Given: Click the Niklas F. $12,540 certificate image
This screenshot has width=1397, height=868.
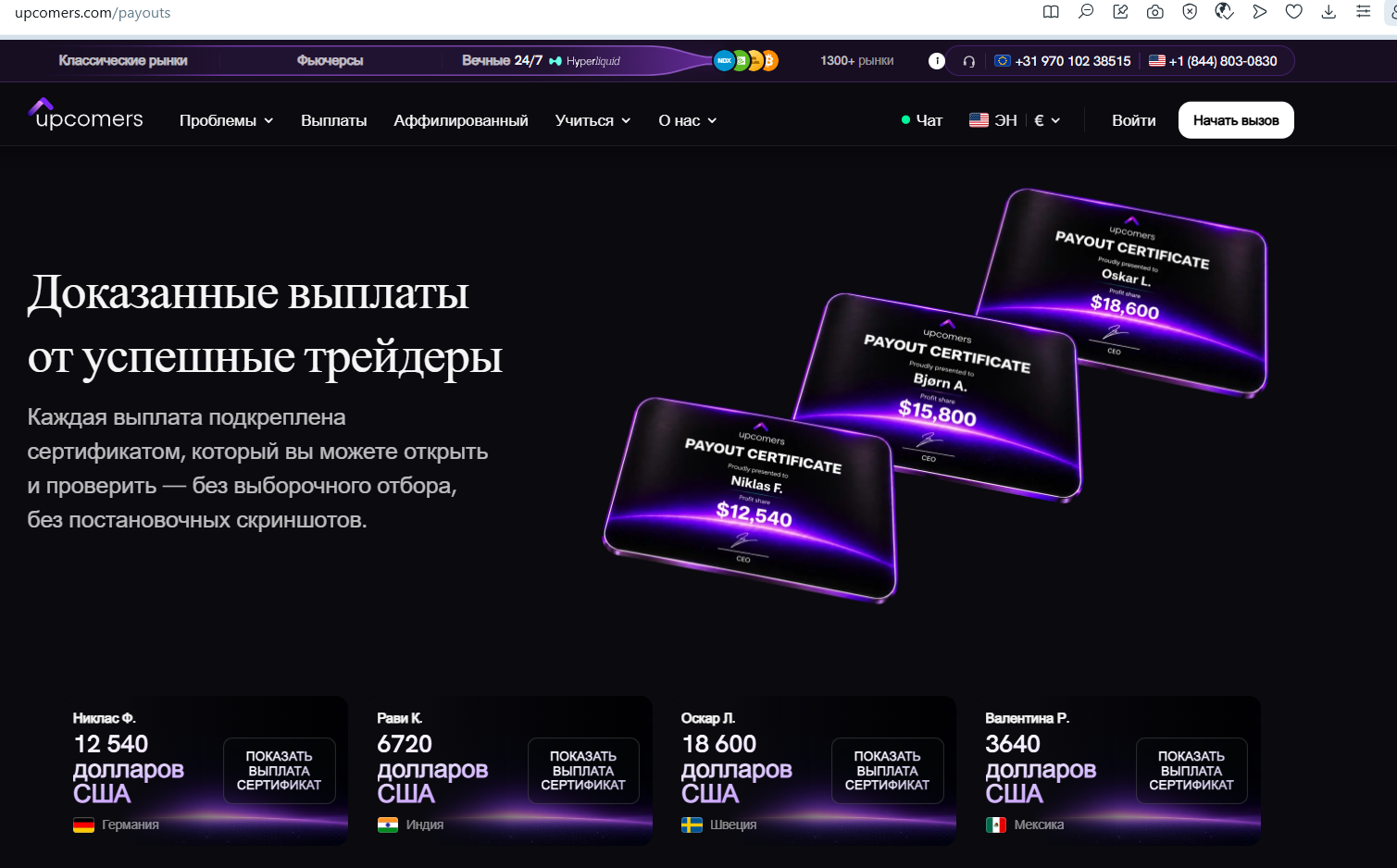Looking at the screenshot, I should tap(751, 500).
